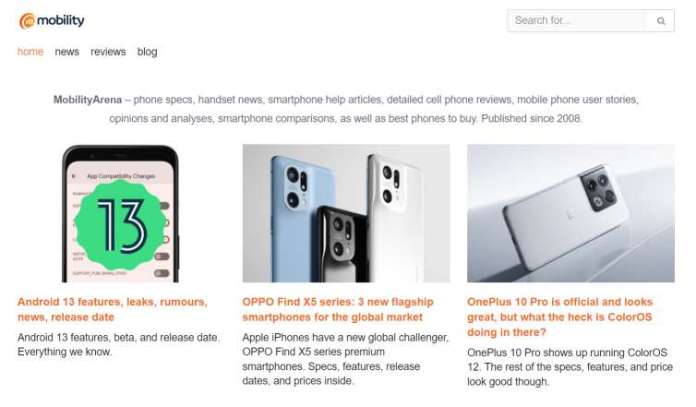The height and width of the screenshot is (407, 696).
Task: Open OPPO Find X5 series headline link
Action: [338, 309]
